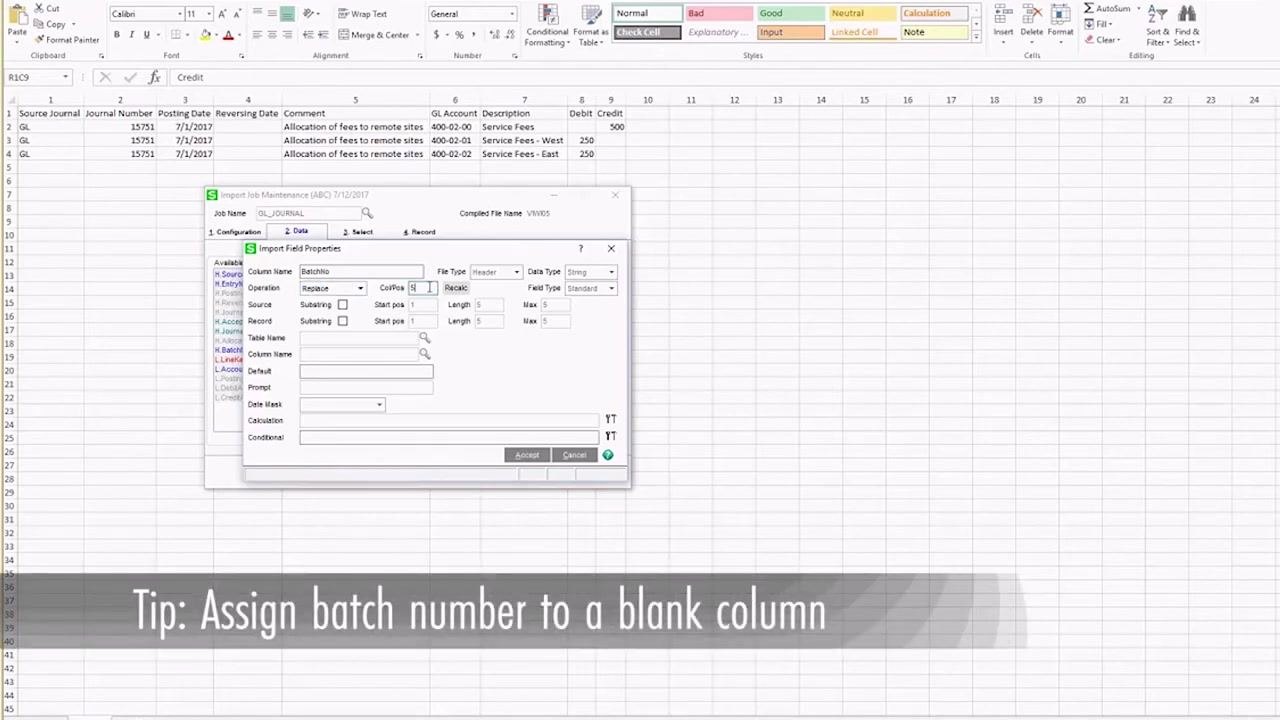
Task: Open the File Type dropdown
Action: pos(496,272)
